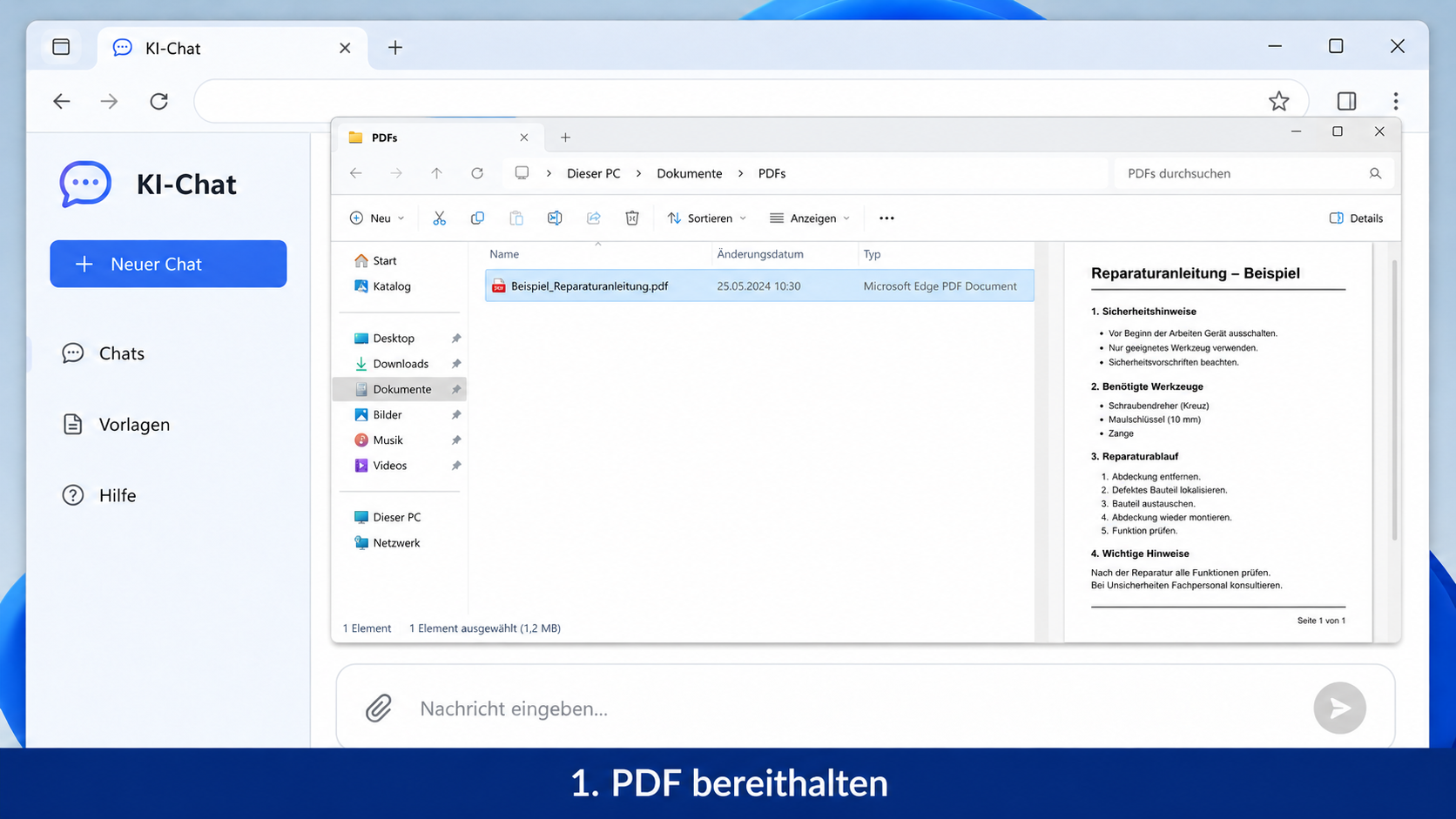The image size is (1456, 819).
Task: Click PDFs in the breadcrumb path
Action: pyautogui.click(x=772, y=173)
